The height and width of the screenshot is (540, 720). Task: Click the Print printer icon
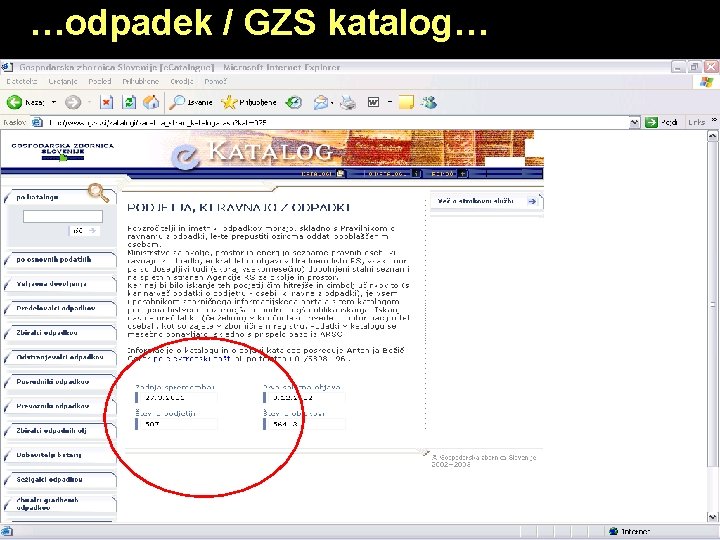point(348,102)
